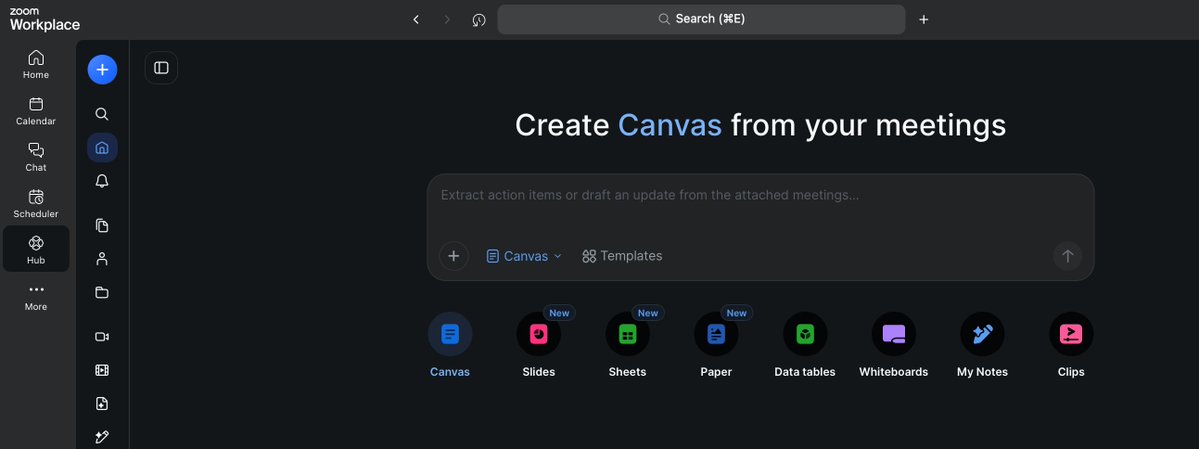Open the notifications bell icon

click(x=102, y=181)
